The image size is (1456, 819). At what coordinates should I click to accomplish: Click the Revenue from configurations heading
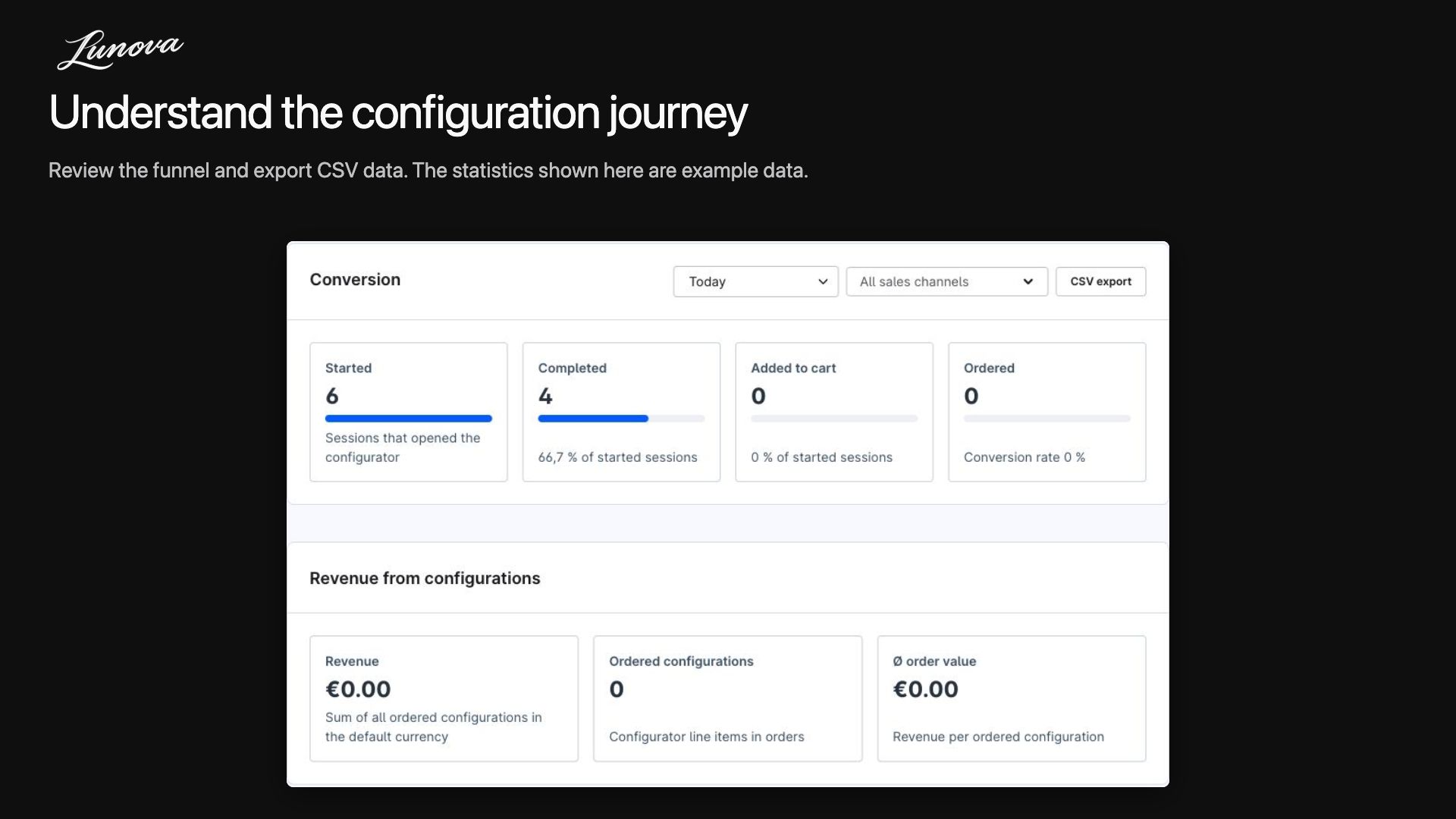pos(425,579)
